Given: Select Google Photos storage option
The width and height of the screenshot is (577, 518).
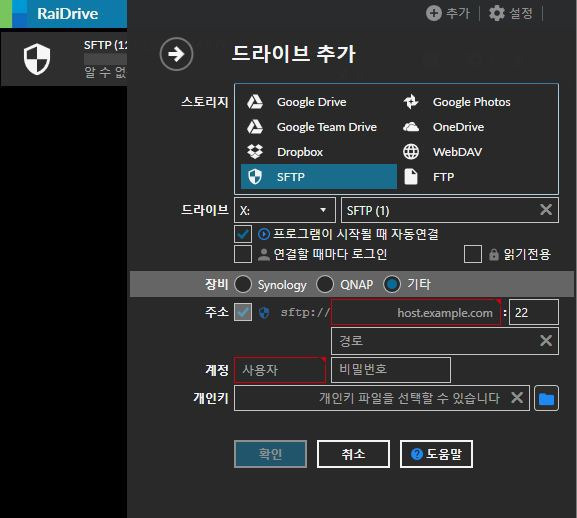Looking at the screenshot, I should [475, 102].
